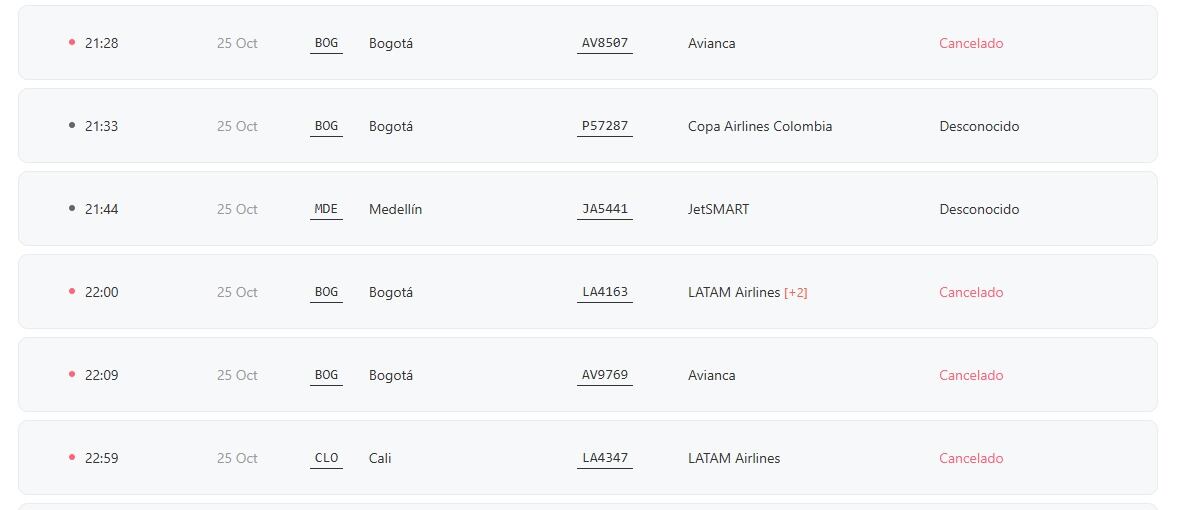Open flight P57287 details
This screenshot has width=1181, height=510.
click(605, 126)
